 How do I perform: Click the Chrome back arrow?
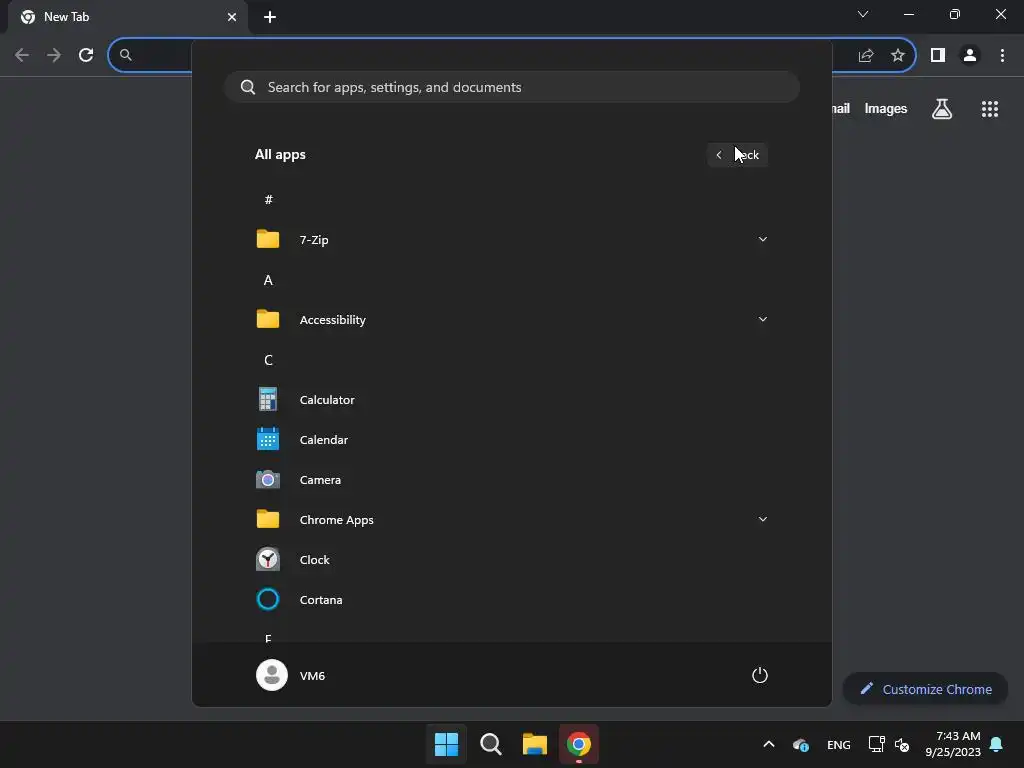[22, 55]
